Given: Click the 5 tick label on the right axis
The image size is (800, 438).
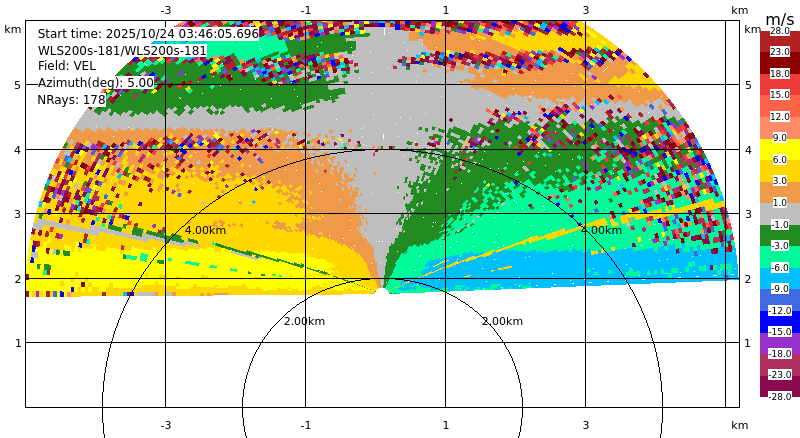Looking at the screenshot, I should (748, 85).
